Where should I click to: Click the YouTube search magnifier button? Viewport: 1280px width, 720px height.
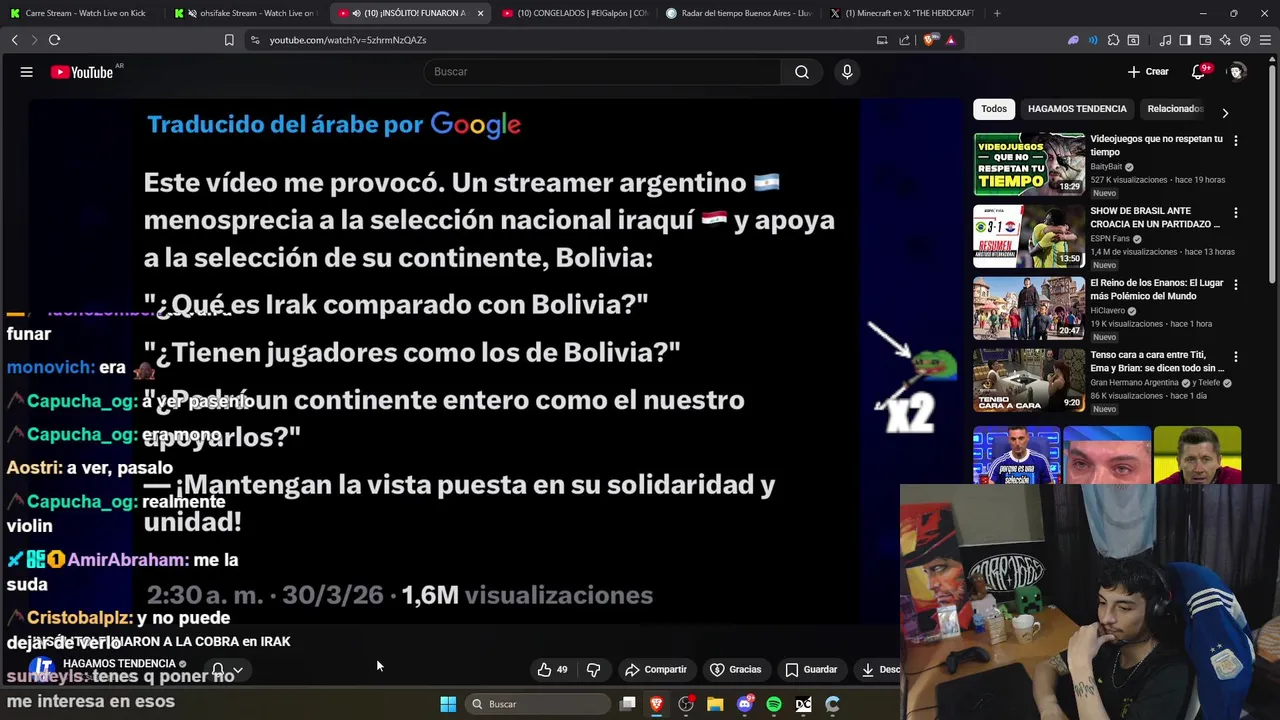tap(802, 72)
